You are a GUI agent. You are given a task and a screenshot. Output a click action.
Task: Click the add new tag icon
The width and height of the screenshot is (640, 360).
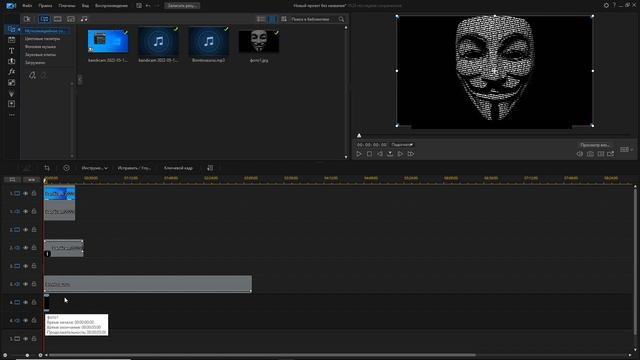coord(32,75)
